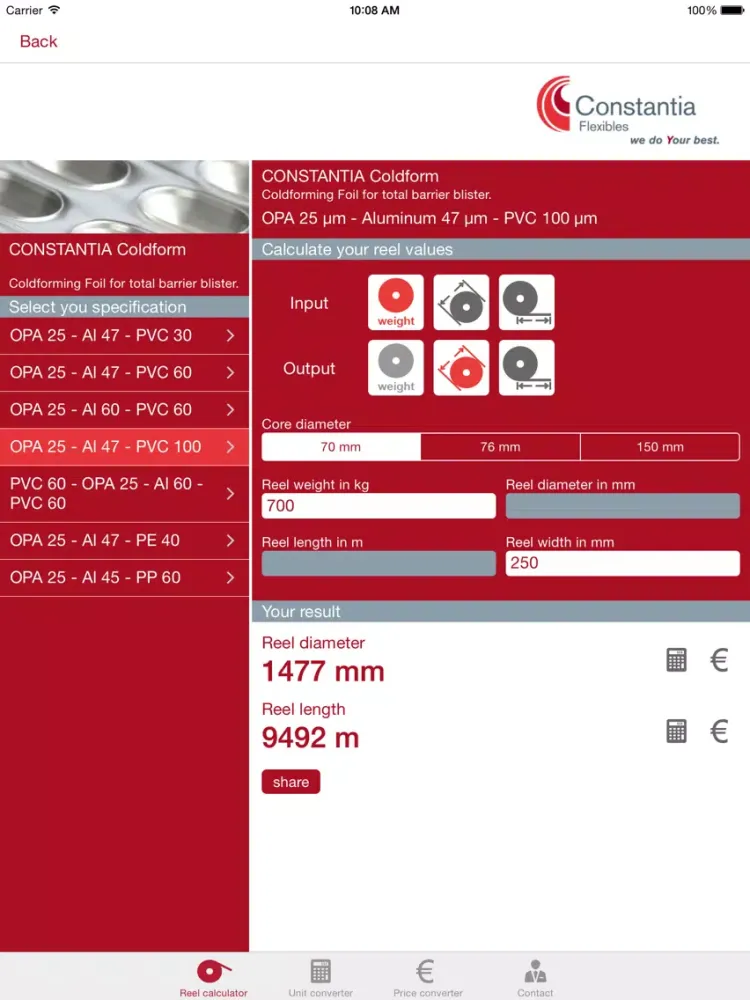Open specification OPA 25 - Al 60 - PVC 60
Screen dimensions: 750x1000
click(124, 410)
